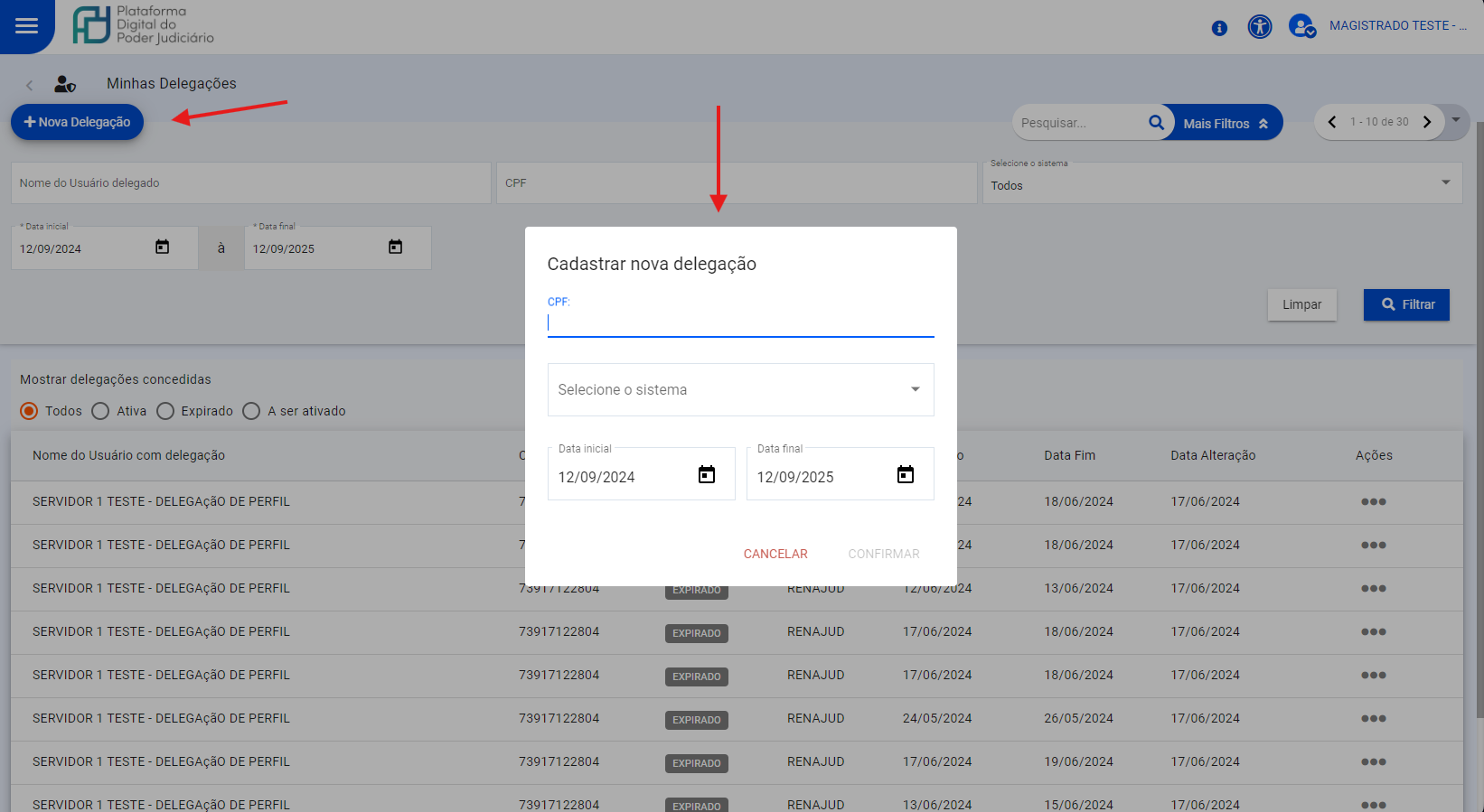Click the CANCELAR button
Viewport: 1484px width, 812px height.
775,554
